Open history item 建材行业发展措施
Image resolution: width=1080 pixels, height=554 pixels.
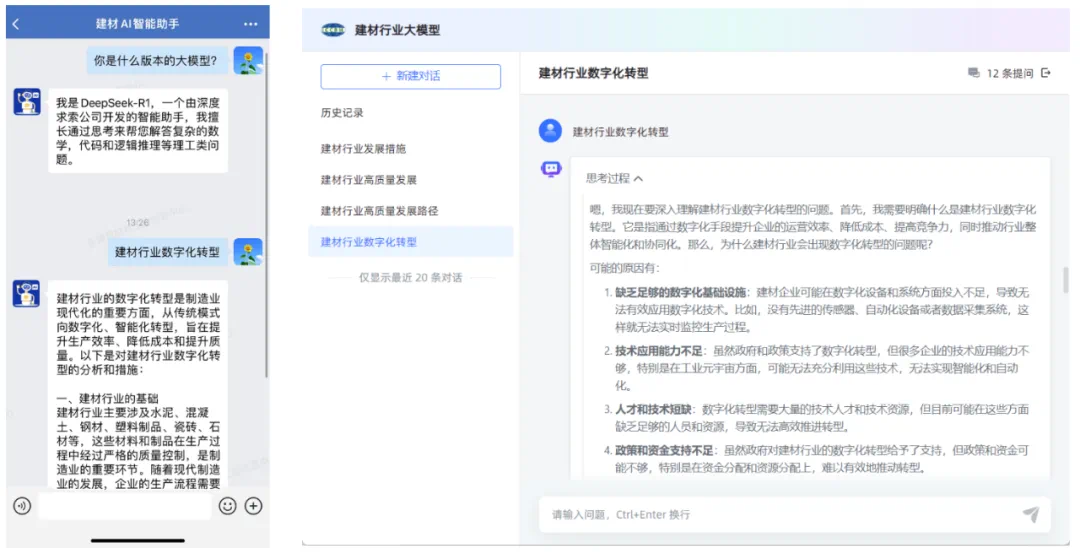coord(364,149)
